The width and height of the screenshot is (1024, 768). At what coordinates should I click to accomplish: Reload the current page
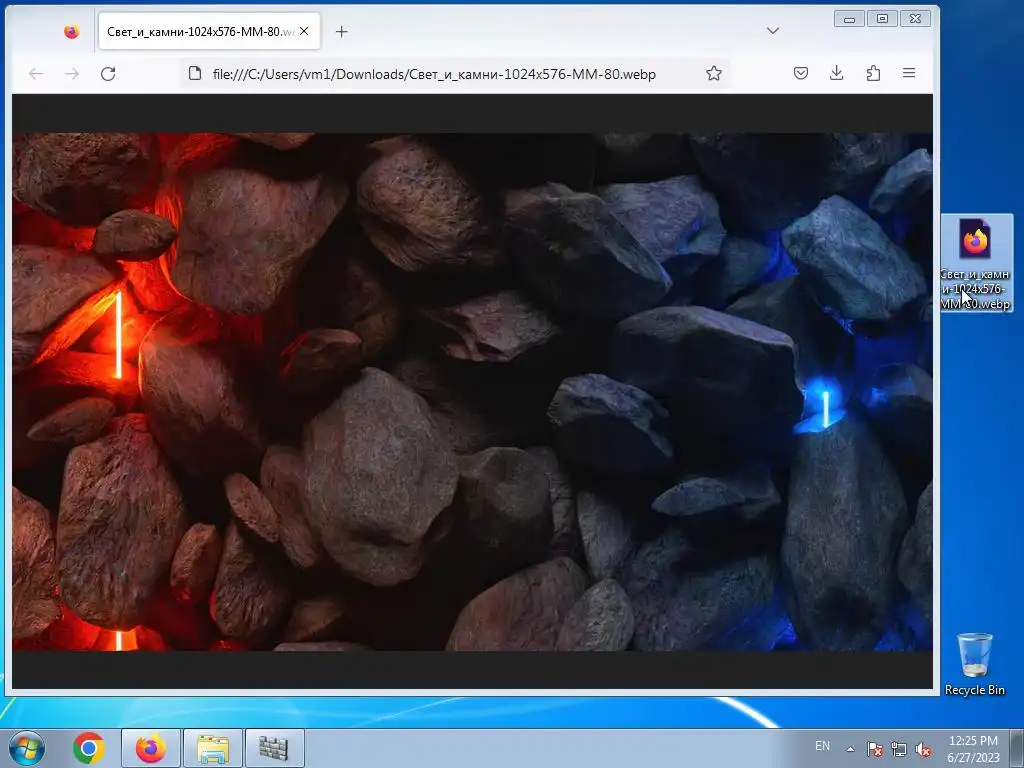[108, 74]
